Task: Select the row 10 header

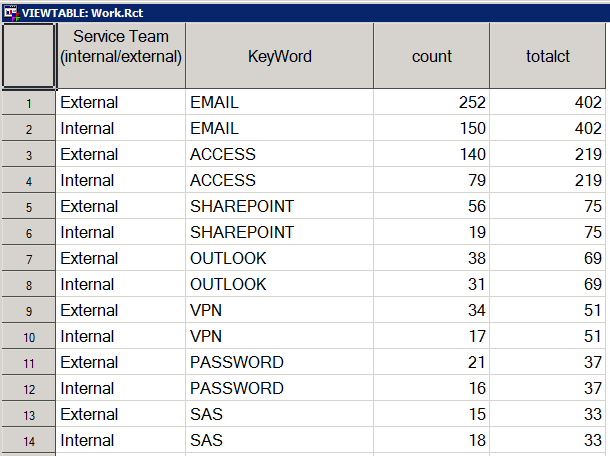Action: (28, 337)
